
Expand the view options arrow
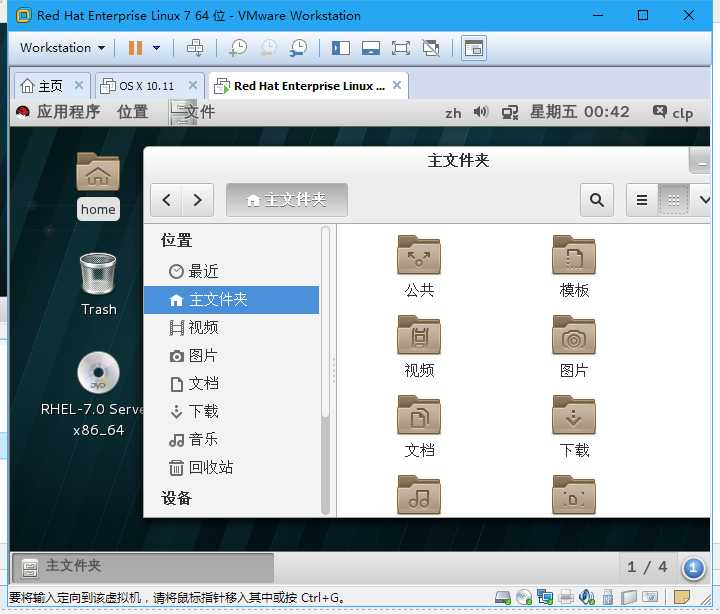tap(704, 200)
